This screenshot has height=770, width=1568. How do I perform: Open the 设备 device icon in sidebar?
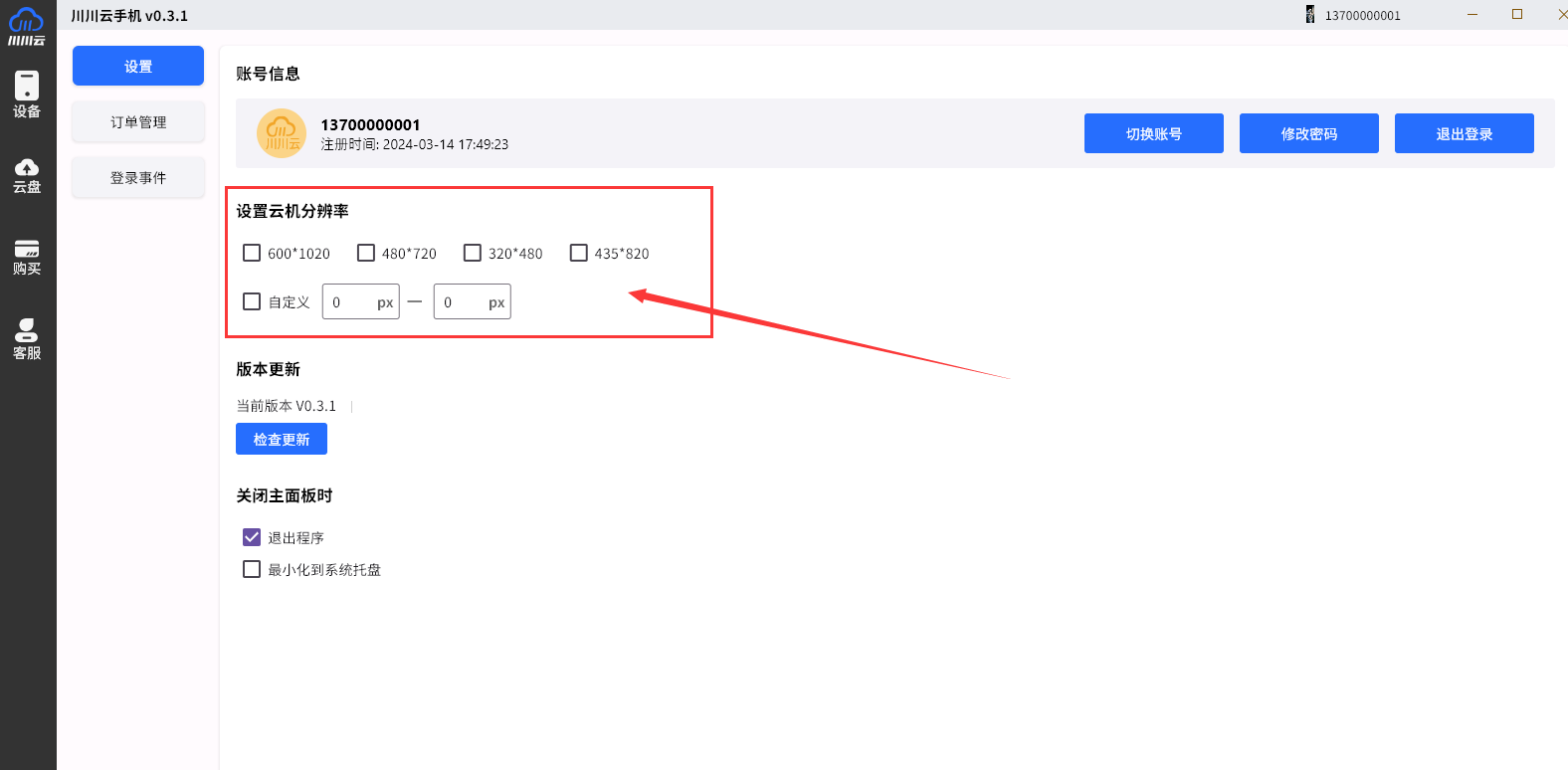27,95
